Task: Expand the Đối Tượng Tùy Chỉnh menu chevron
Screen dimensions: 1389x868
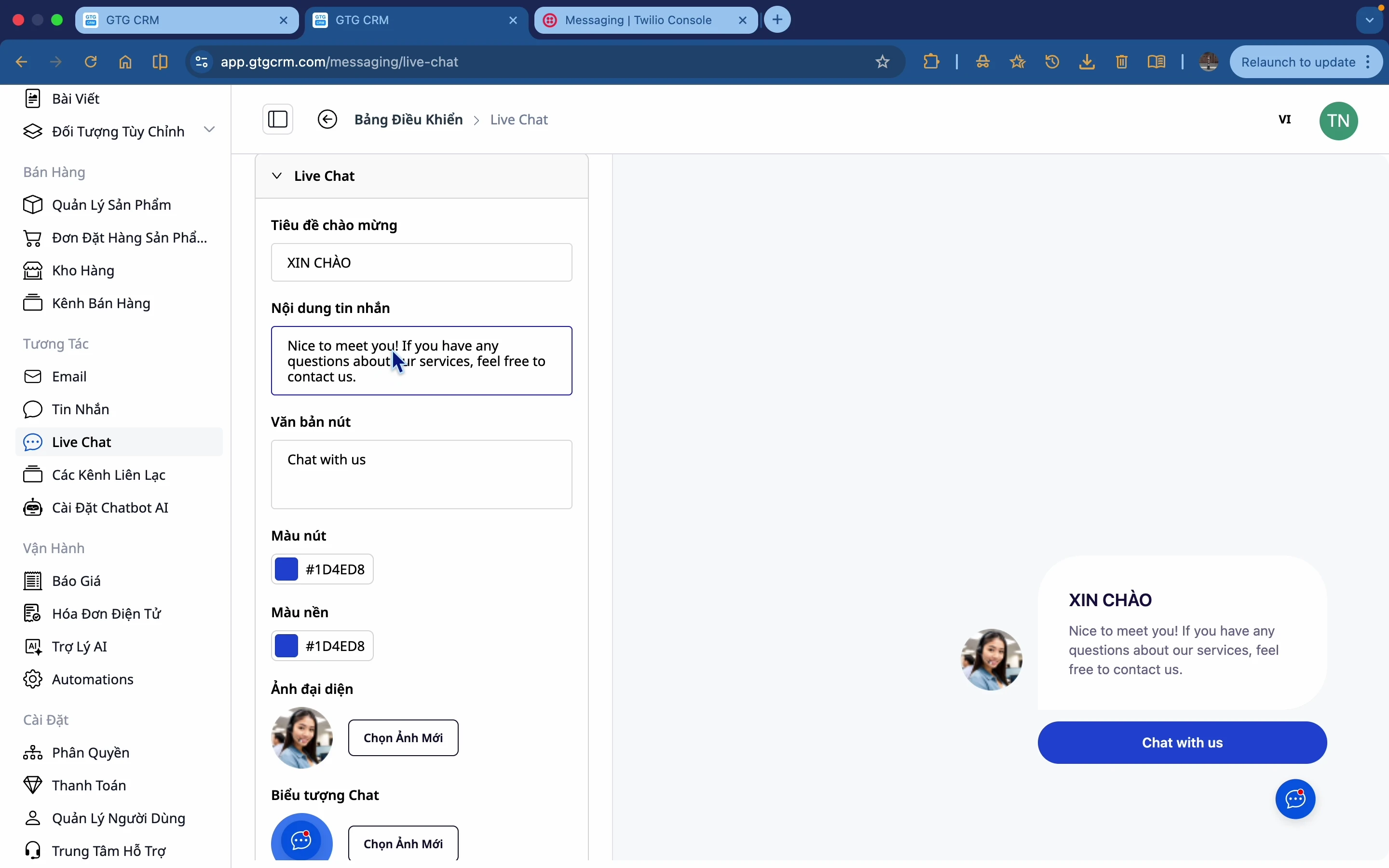Action: click(x=209, y=130)
